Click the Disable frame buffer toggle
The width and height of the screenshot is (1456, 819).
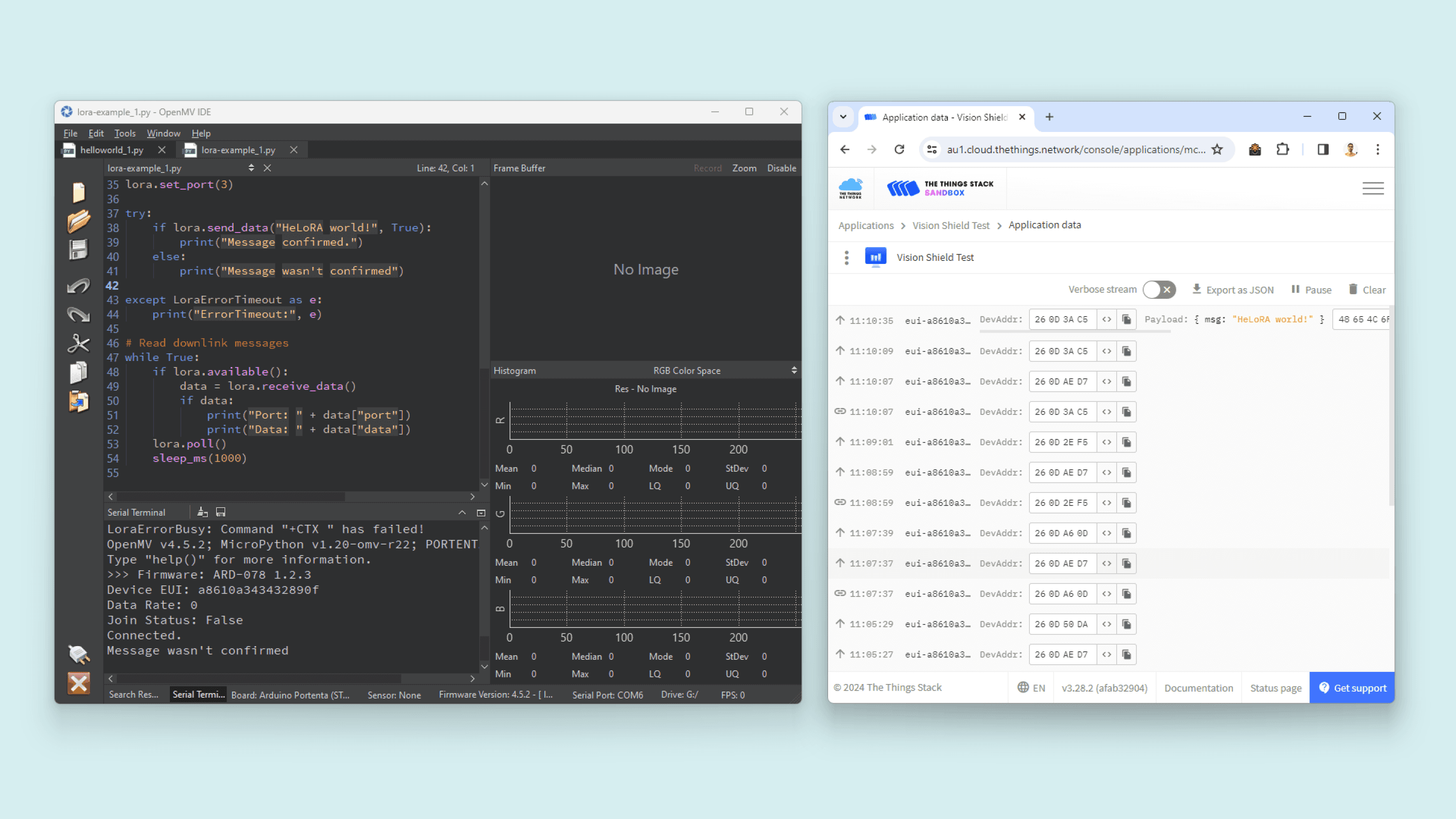click(781, 168)
